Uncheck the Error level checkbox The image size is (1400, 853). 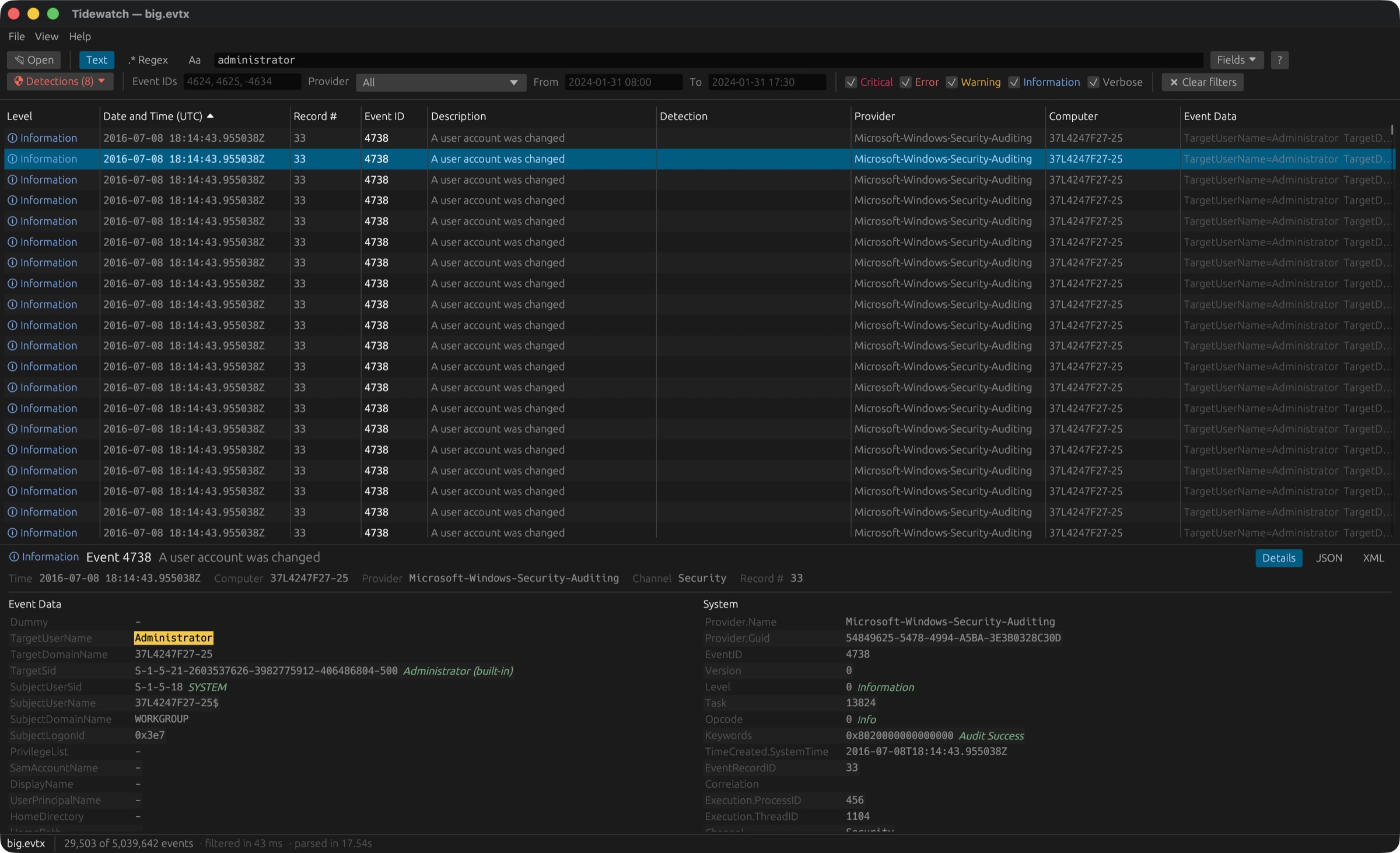coord(905,82)
